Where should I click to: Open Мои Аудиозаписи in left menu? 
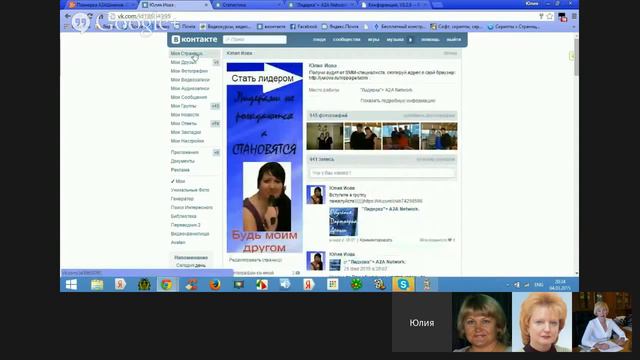[190, 89]
